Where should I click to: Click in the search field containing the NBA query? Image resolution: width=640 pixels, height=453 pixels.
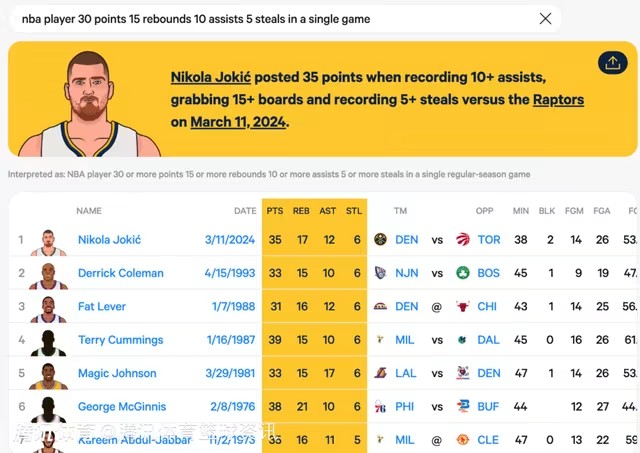click(270, 19)
